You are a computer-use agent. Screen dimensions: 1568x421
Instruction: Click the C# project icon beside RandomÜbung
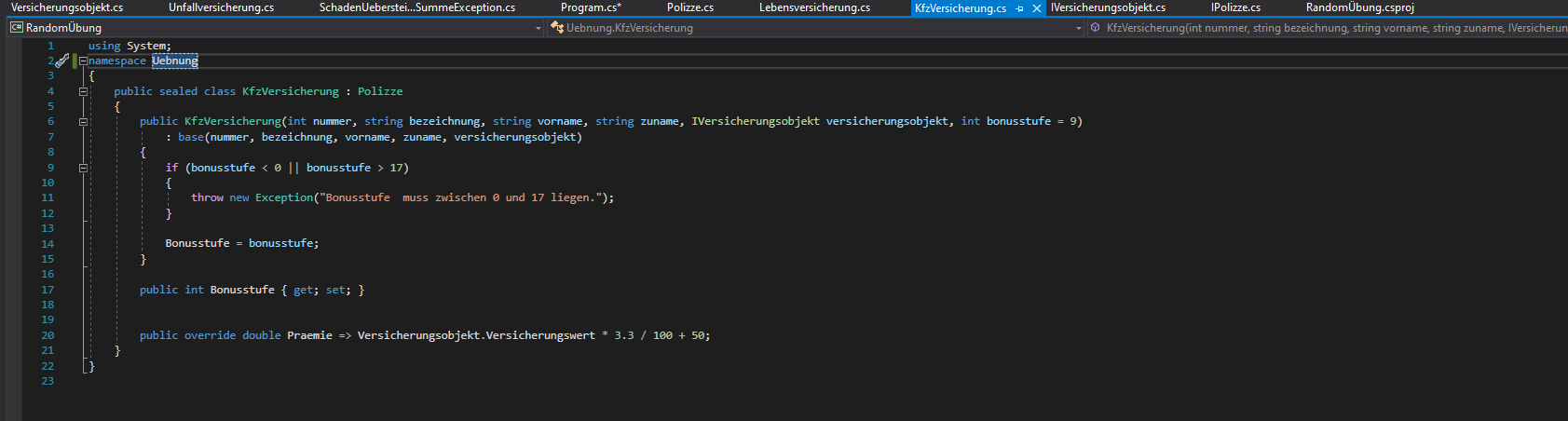pos(16,28)
